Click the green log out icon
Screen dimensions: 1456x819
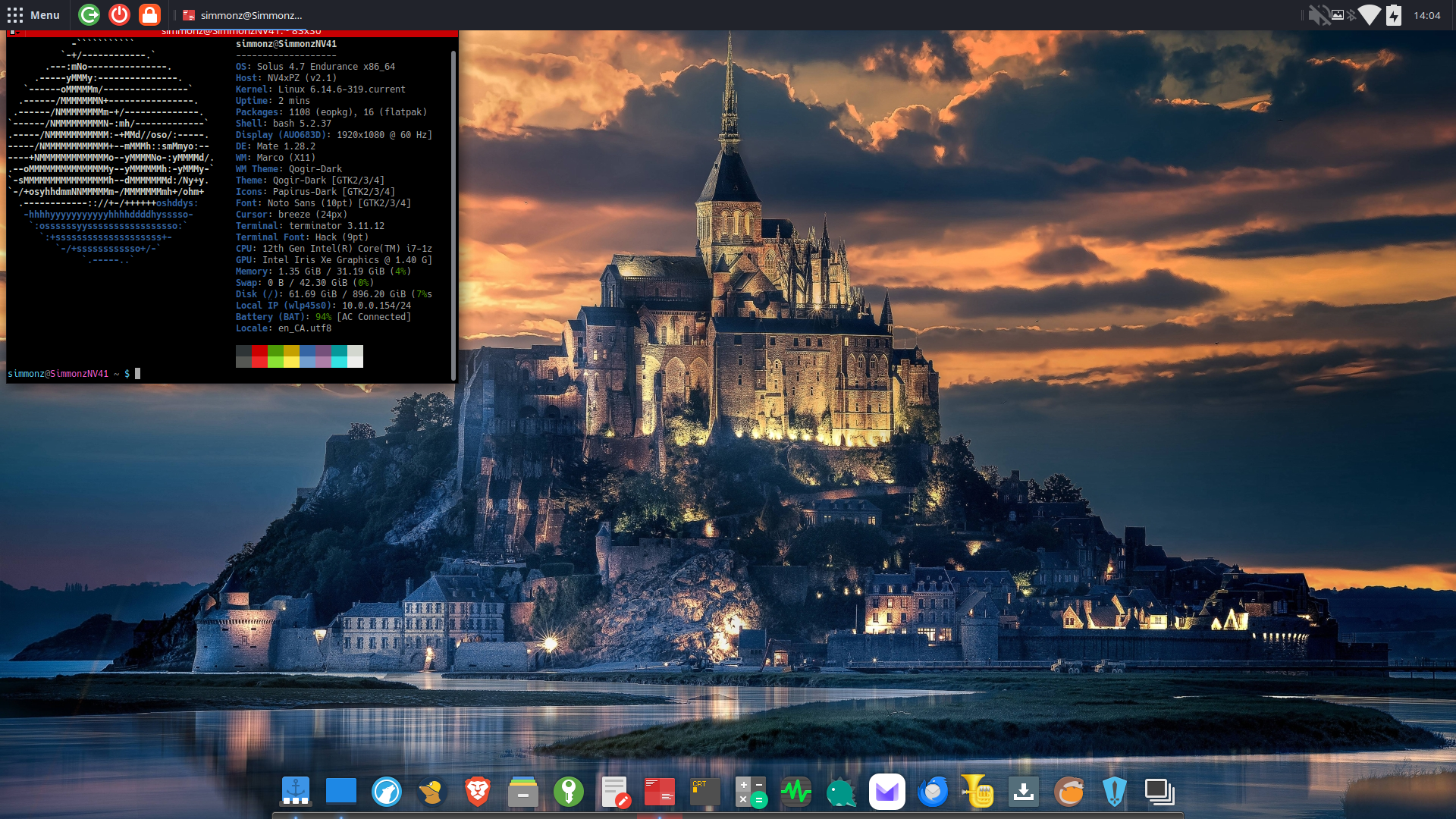[89, 14]
